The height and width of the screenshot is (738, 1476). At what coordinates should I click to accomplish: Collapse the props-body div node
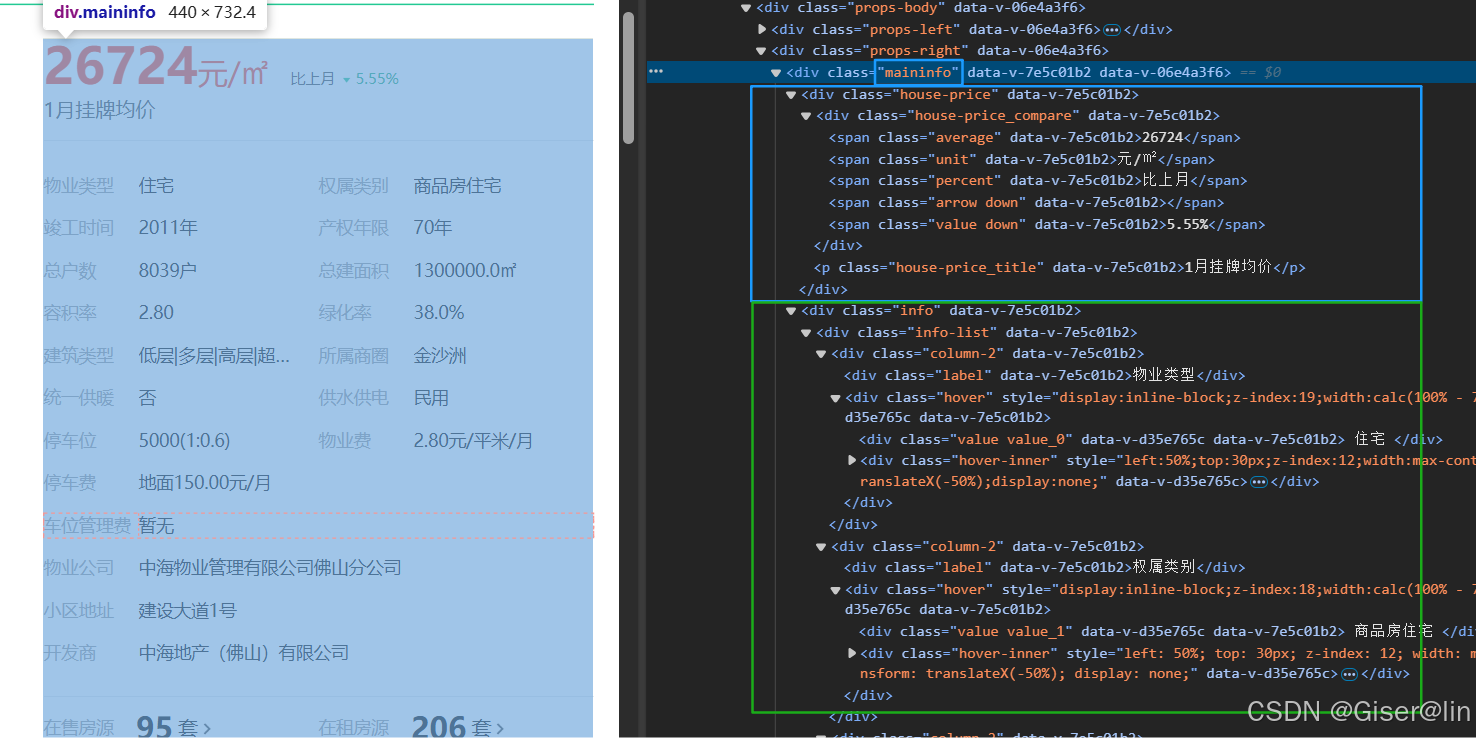(746, 8)
